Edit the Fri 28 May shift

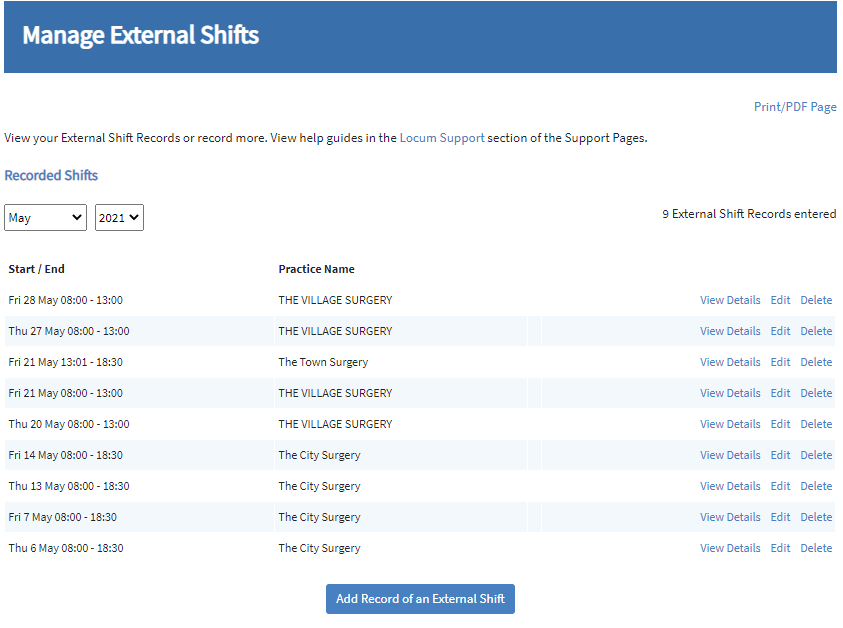point(780,300)
